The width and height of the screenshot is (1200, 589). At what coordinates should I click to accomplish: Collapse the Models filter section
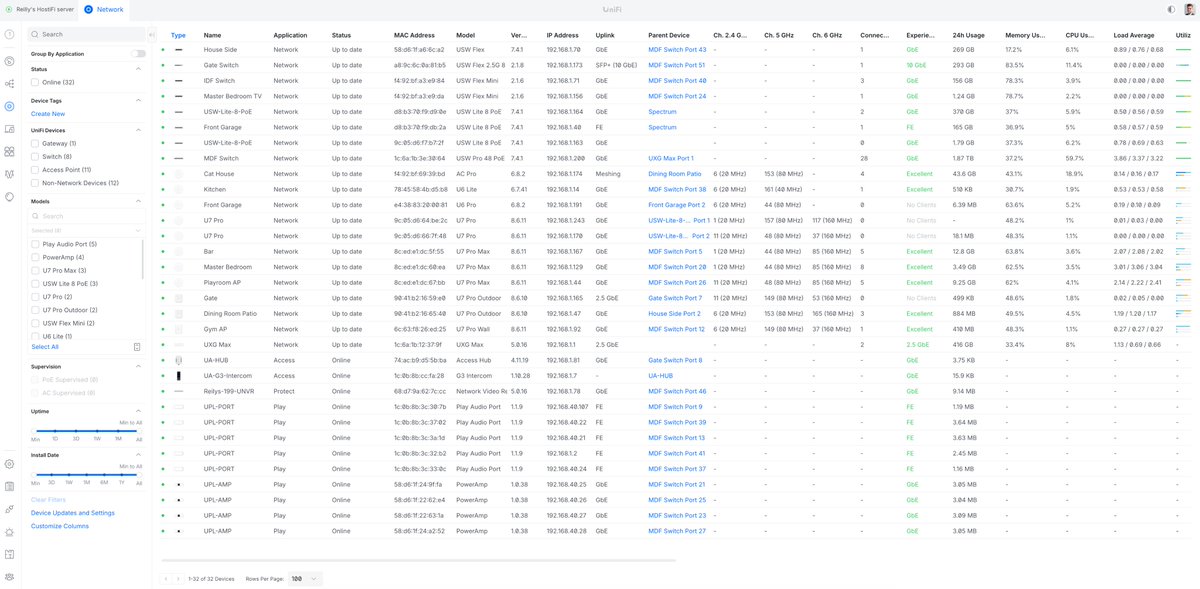(x=138, y=200)
